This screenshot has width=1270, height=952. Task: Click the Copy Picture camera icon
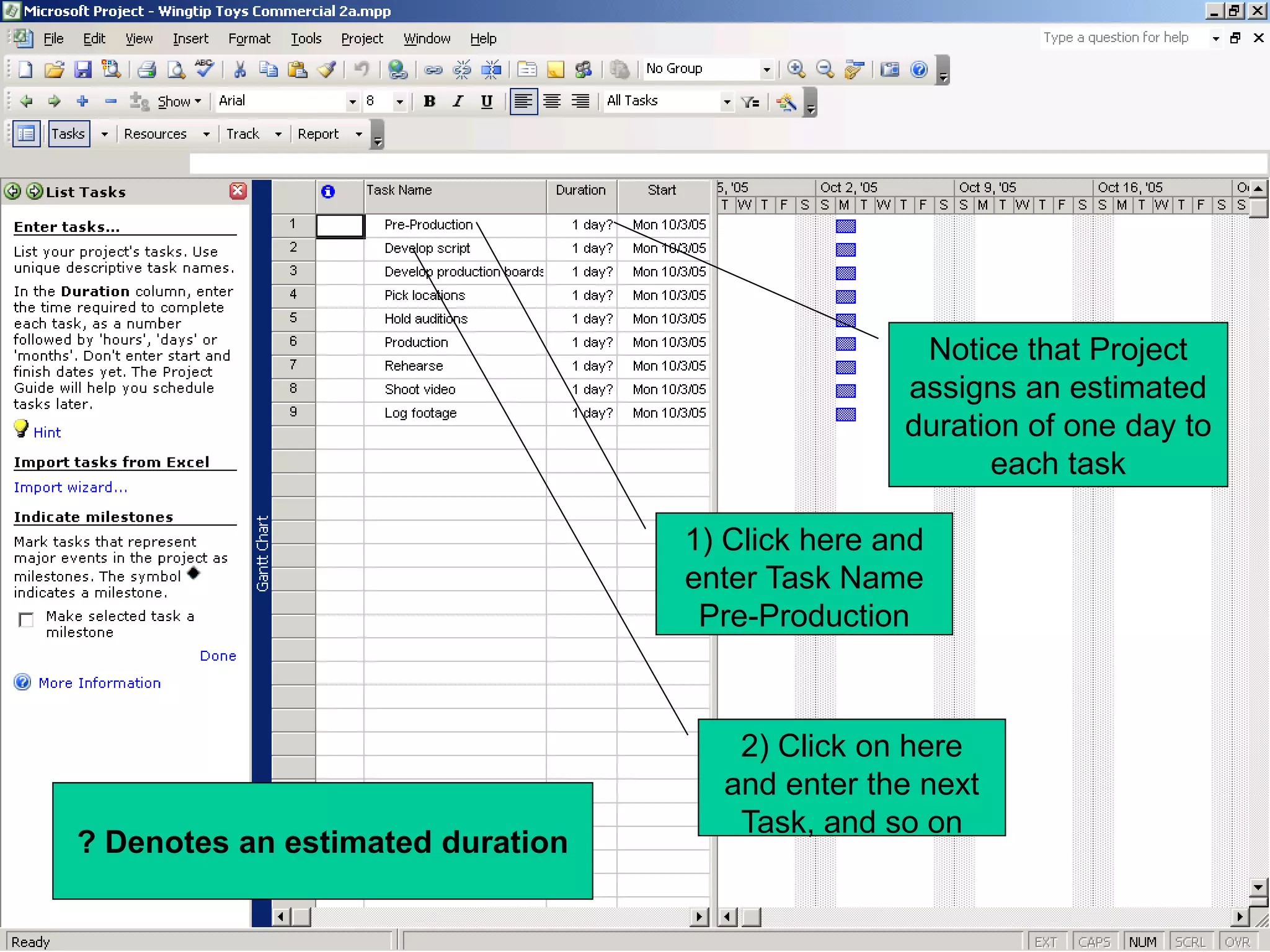[890, 69]
